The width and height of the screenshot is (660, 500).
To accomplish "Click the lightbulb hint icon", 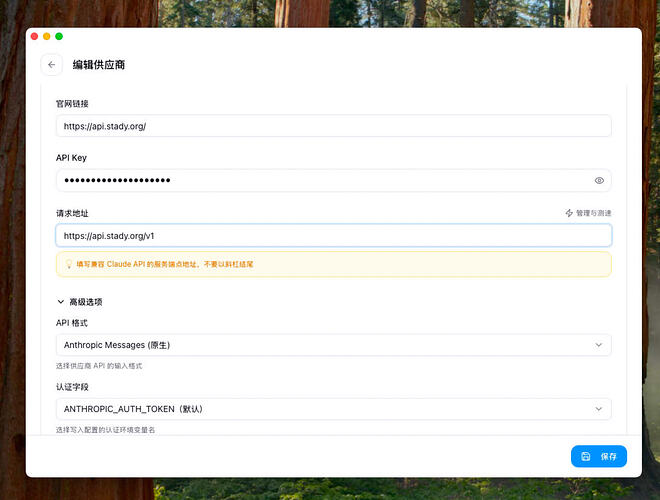I will pyautogui.click(x=69, y=264).
